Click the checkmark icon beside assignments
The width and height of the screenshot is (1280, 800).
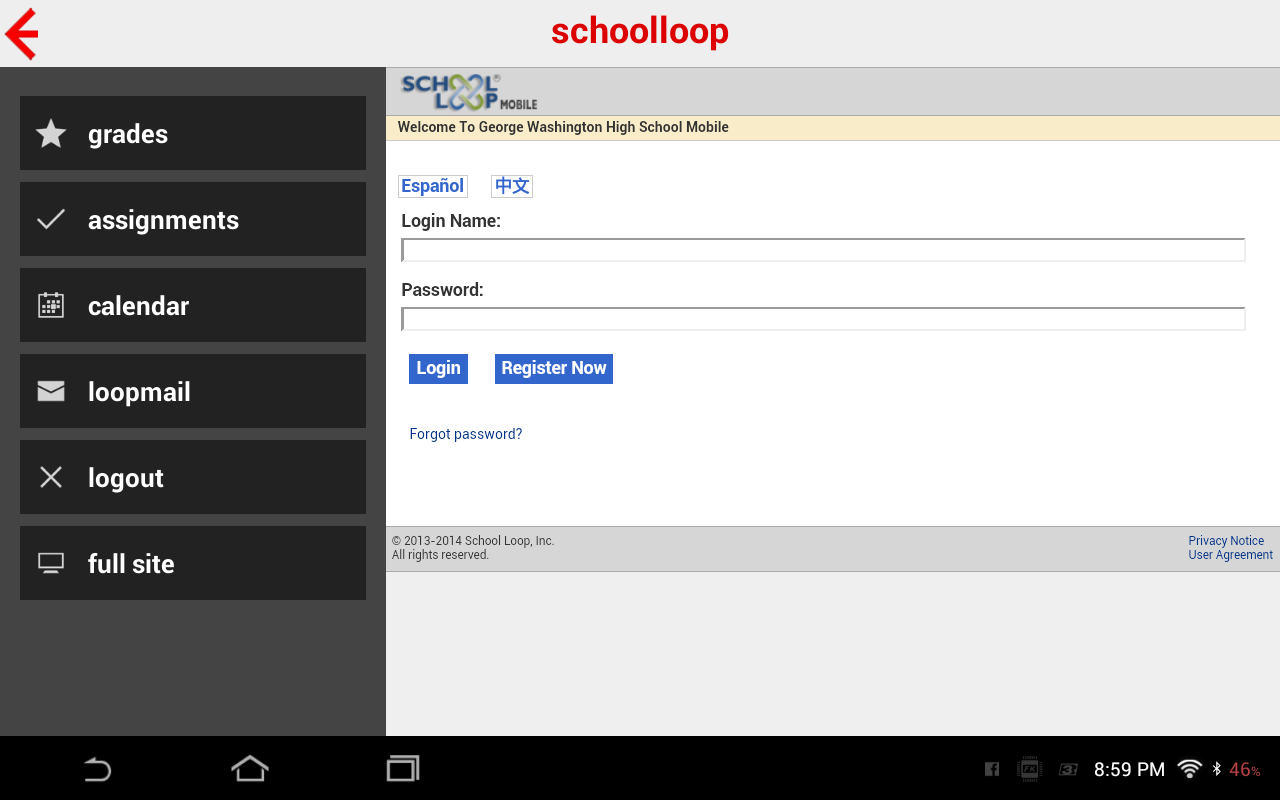pos(51,219)
